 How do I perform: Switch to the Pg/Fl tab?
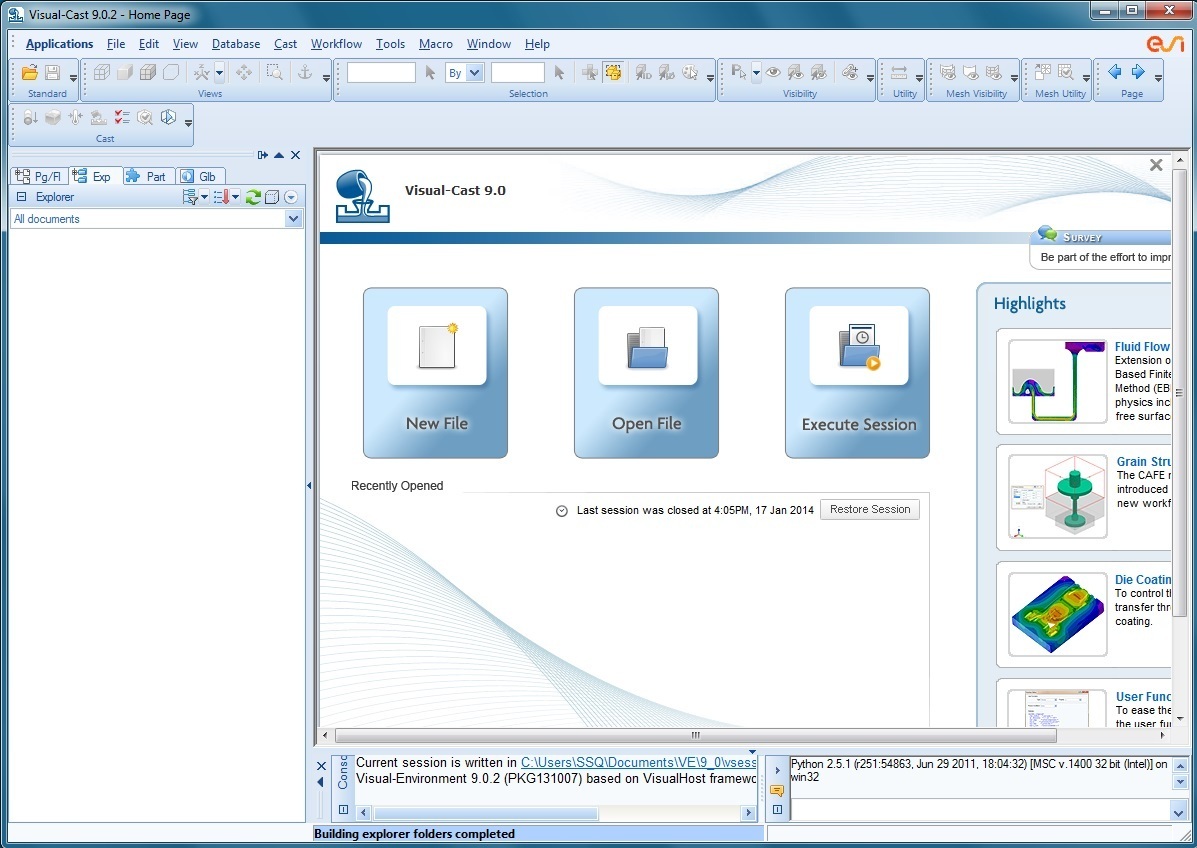pyautogui.click(x=39, y=176)
